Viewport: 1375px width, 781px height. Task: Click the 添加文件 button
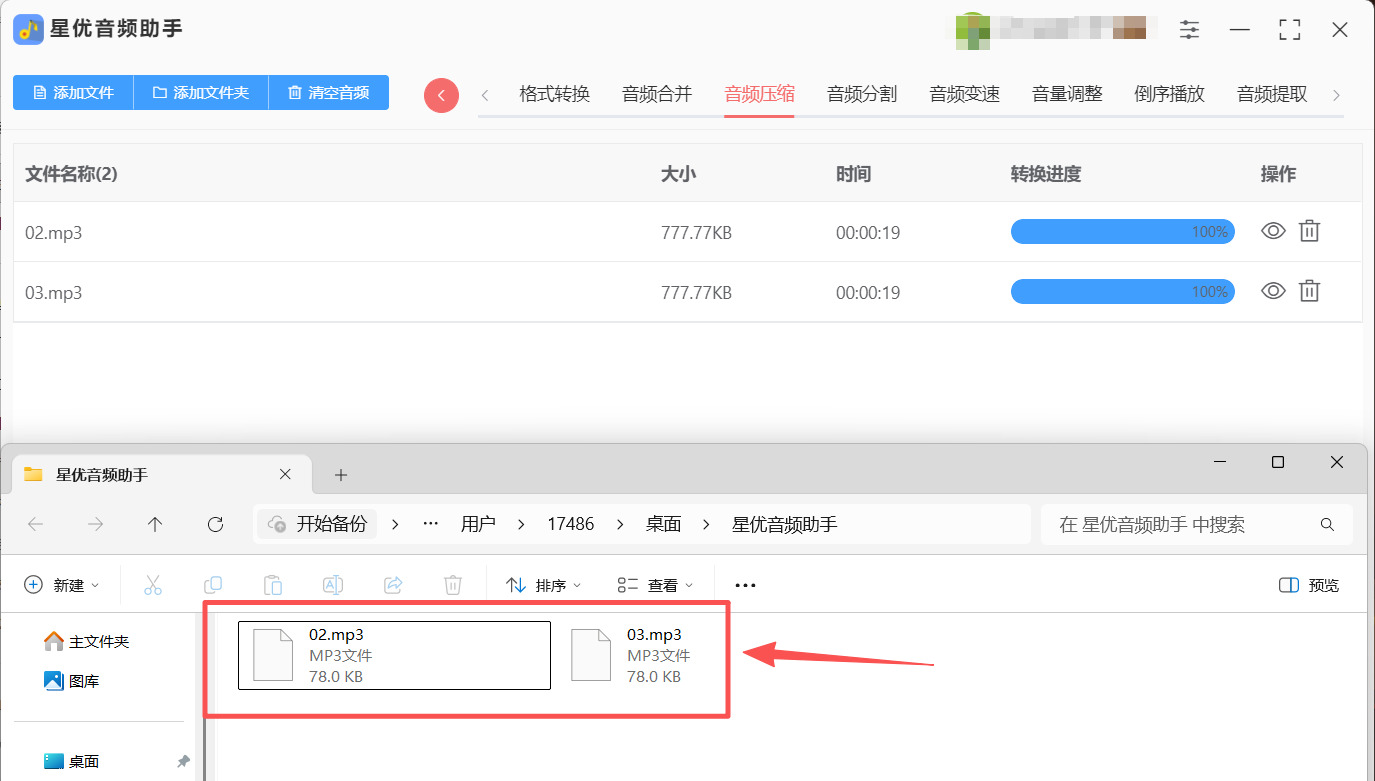[x=73, y=93]
